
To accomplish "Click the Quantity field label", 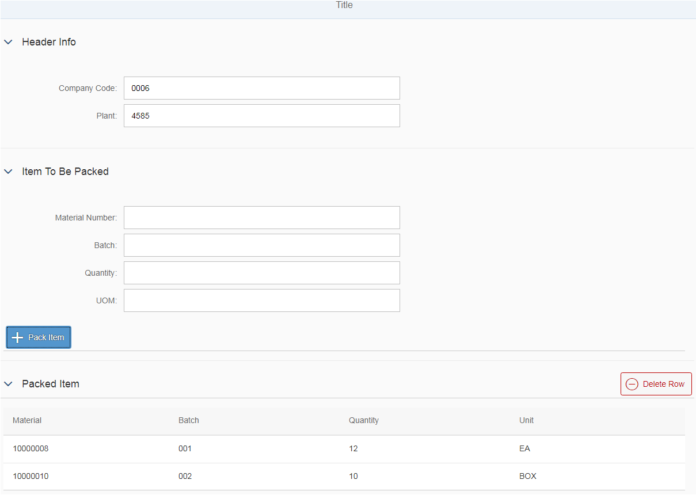I will [101, 273].
